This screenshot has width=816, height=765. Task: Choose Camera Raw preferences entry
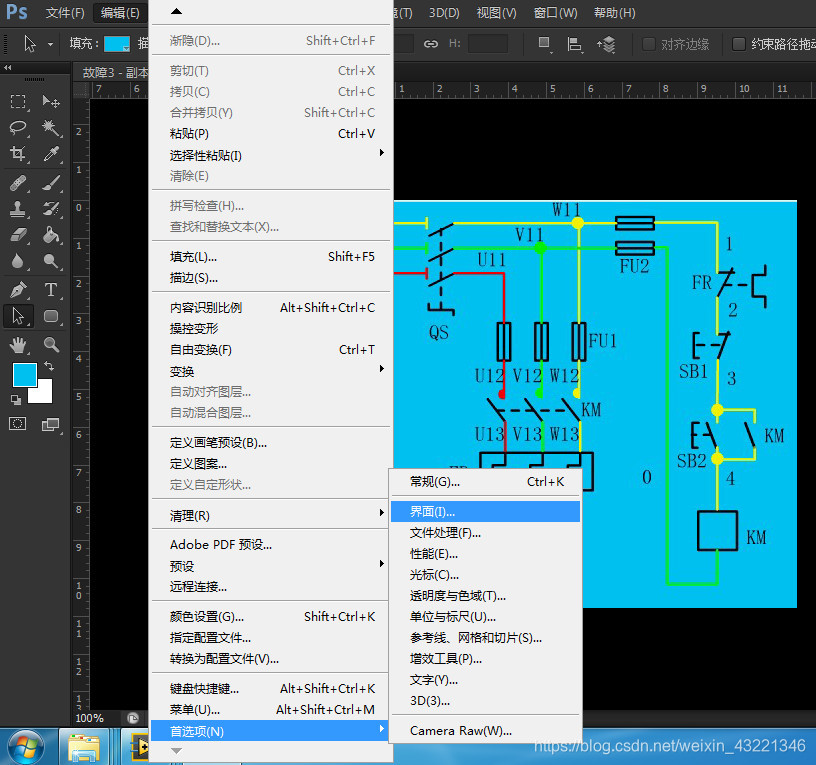pos(486,731)
